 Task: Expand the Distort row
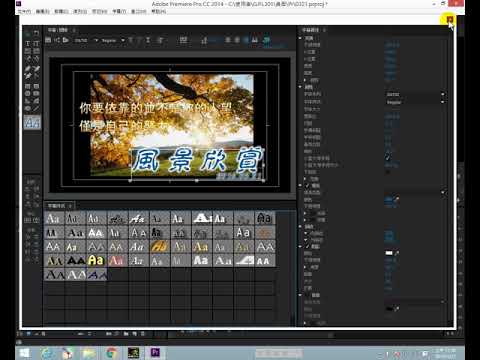click(305, 179)
